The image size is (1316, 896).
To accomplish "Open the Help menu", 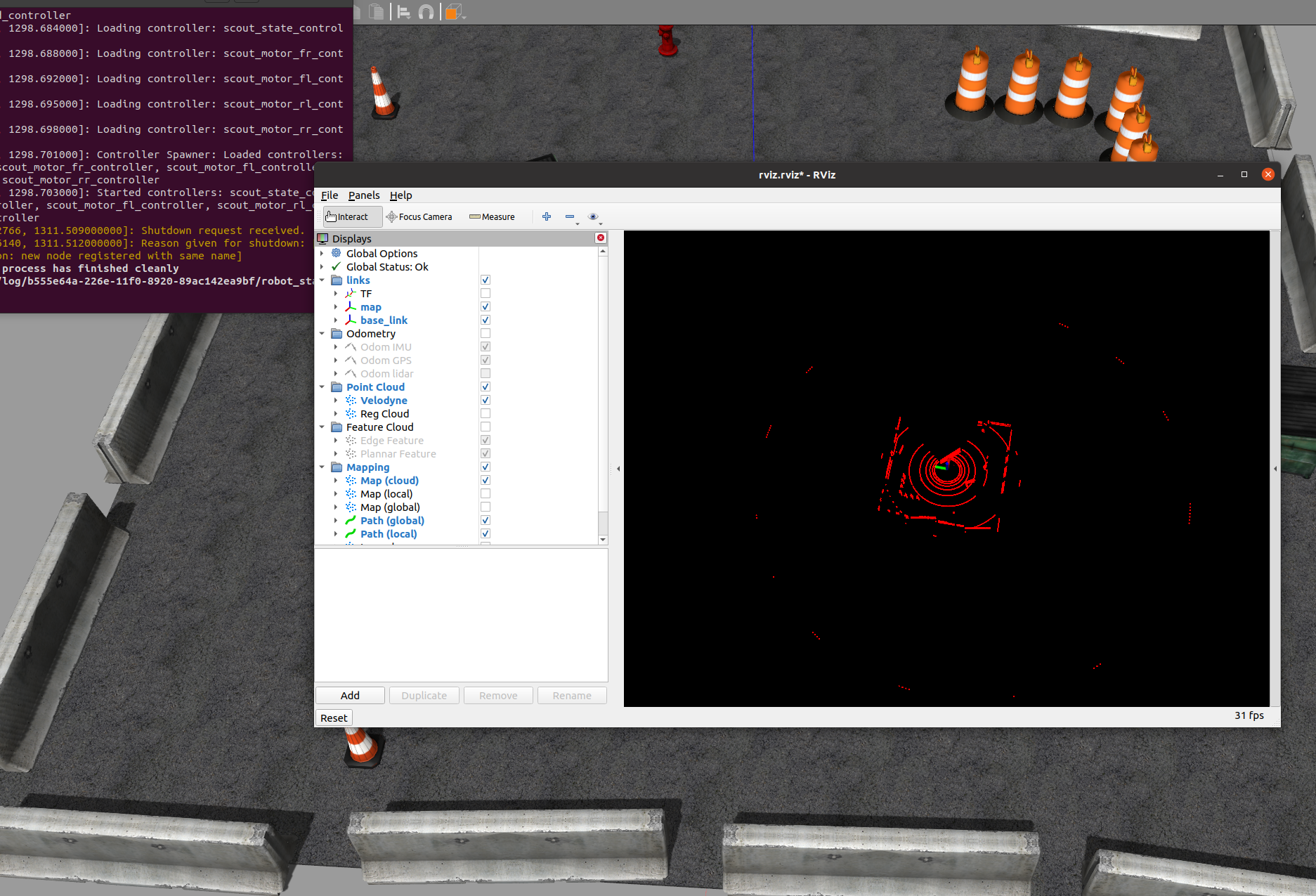I will pyautogui.click(x=401, y=195).
